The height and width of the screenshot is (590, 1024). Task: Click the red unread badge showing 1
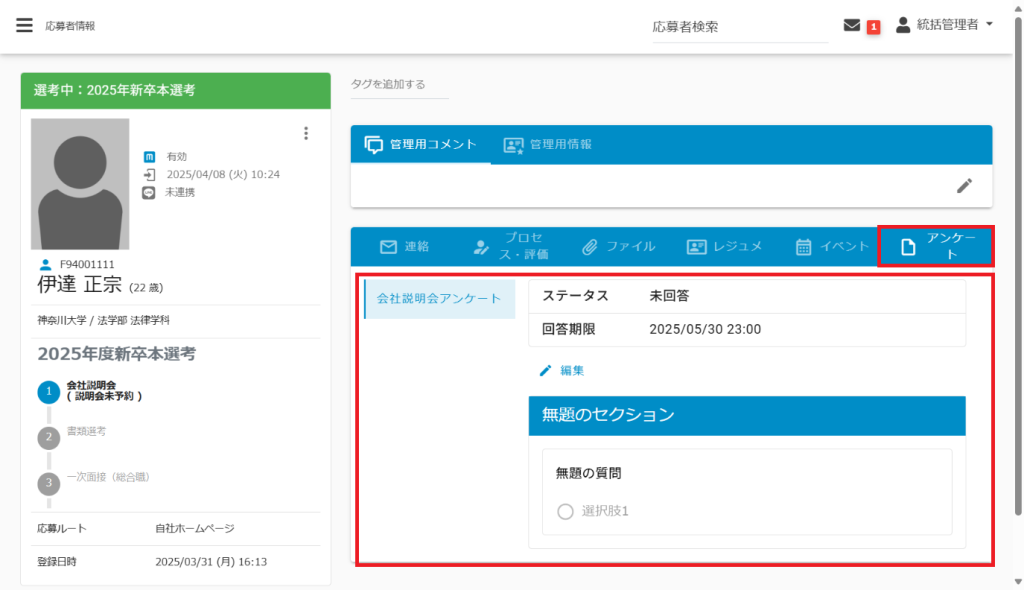coord(873,27)
